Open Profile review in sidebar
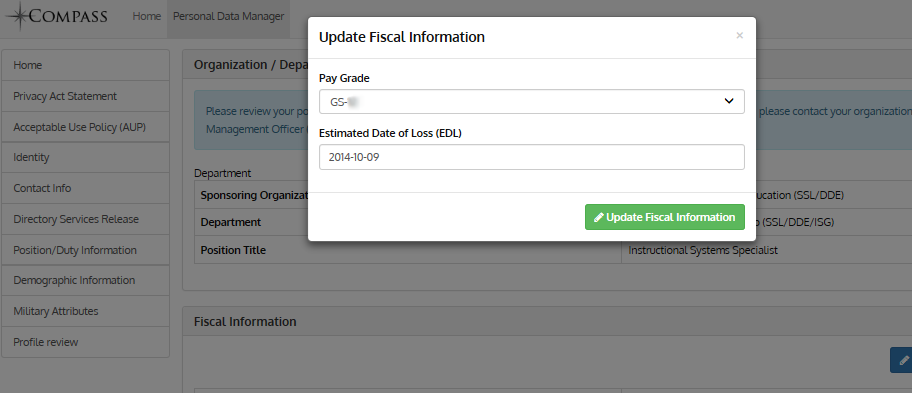The width and height of the screenshot is (912, 393). click(86, 342)
